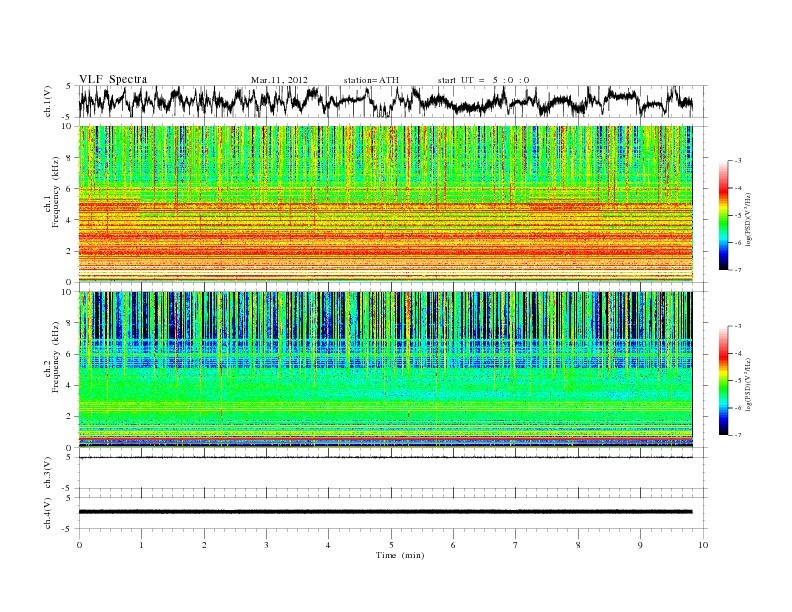The width and height of the screenshot is (792, 612).
Task: Click the ch.1 waveform trace panel
Action: pos(393,101)
